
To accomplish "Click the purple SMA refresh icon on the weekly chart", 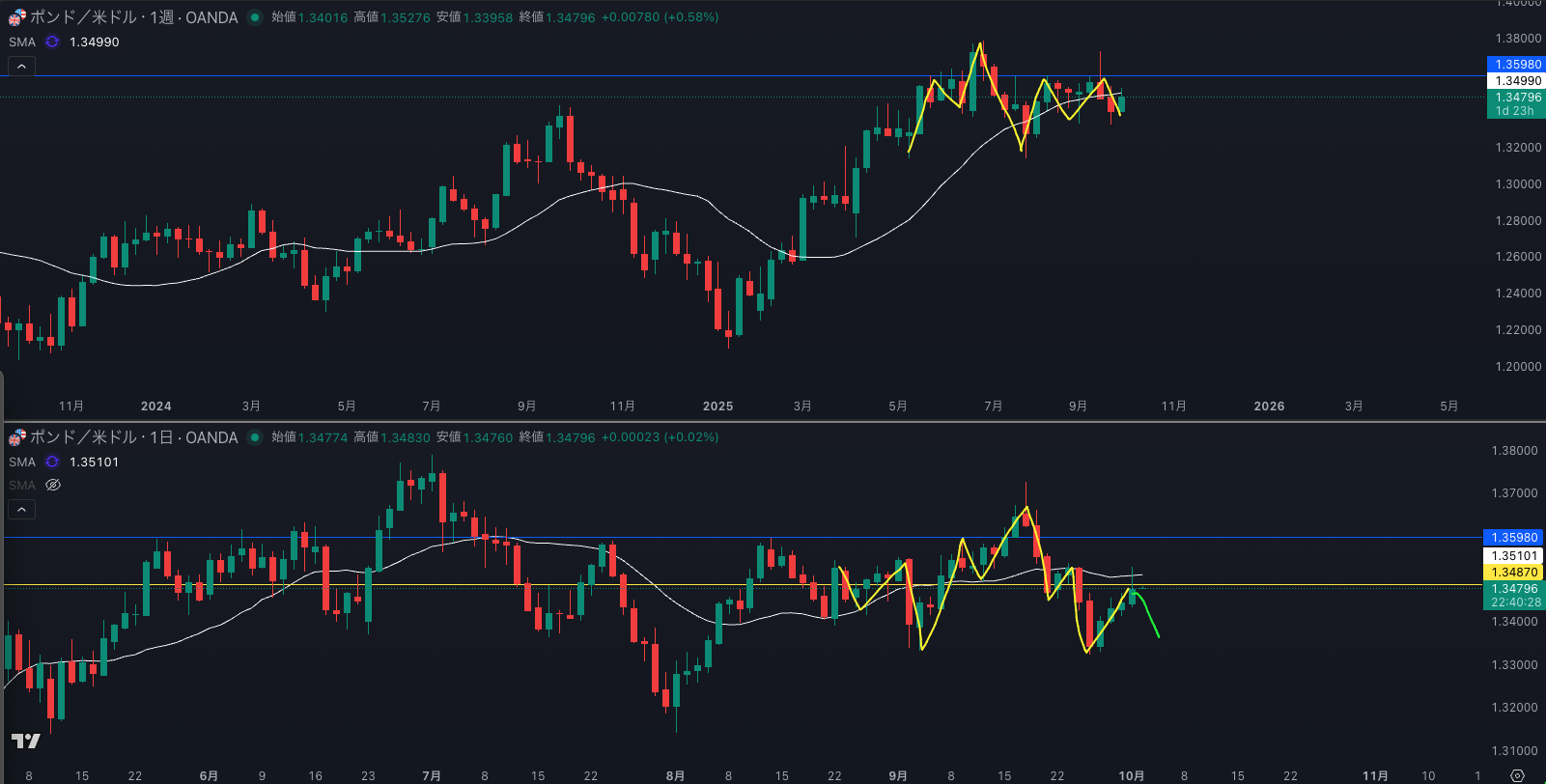I will (52, 42).
